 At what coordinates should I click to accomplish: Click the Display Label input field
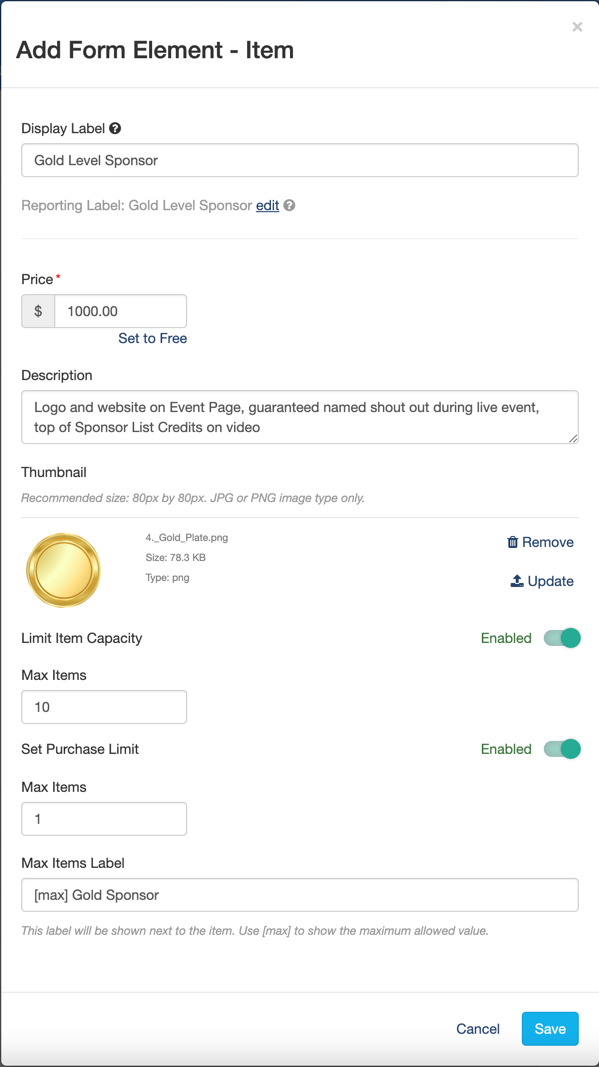pos(300,161)
